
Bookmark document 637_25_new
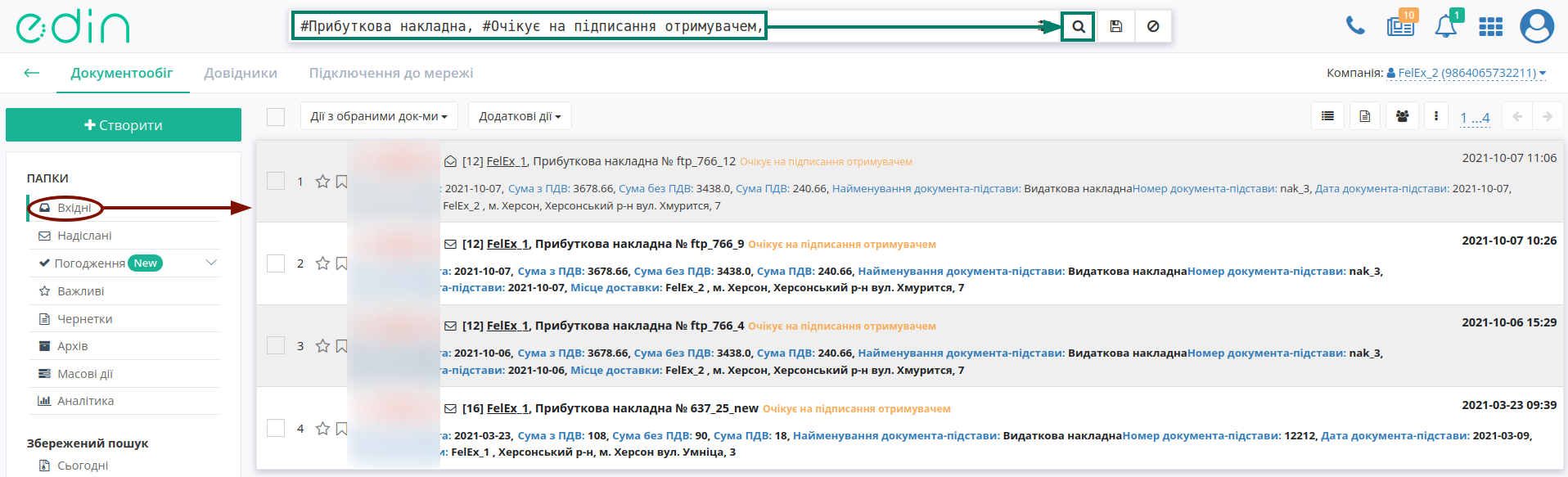pyautogui.click(x=342, y=429)
